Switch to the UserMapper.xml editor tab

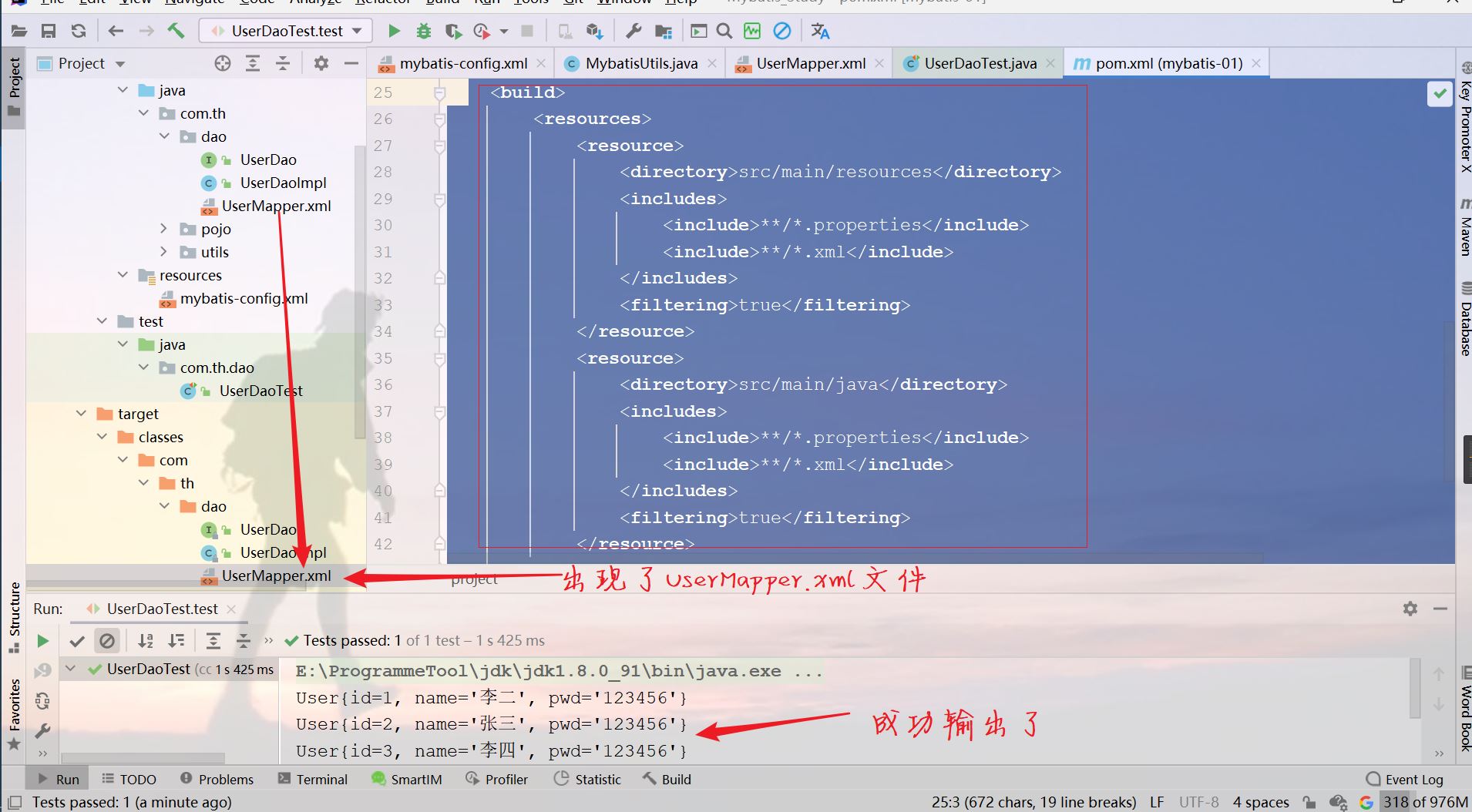(x=810, y=63)
